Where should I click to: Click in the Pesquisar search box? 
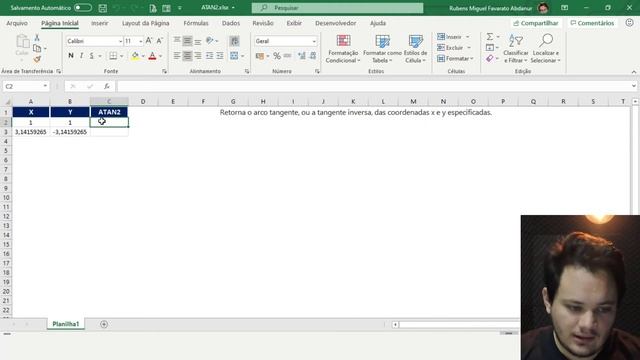tap(338, 8)
